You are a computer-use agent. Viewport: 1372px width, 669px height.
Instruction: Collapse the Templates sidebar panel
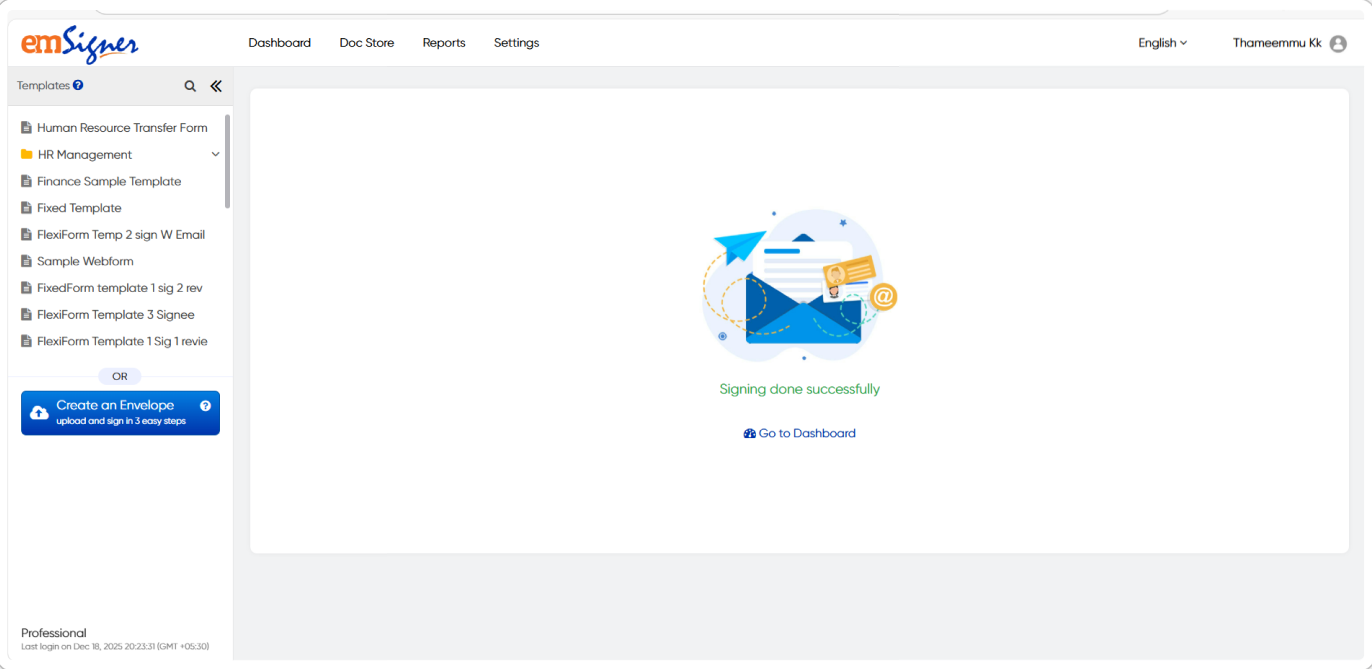(216, 87)
